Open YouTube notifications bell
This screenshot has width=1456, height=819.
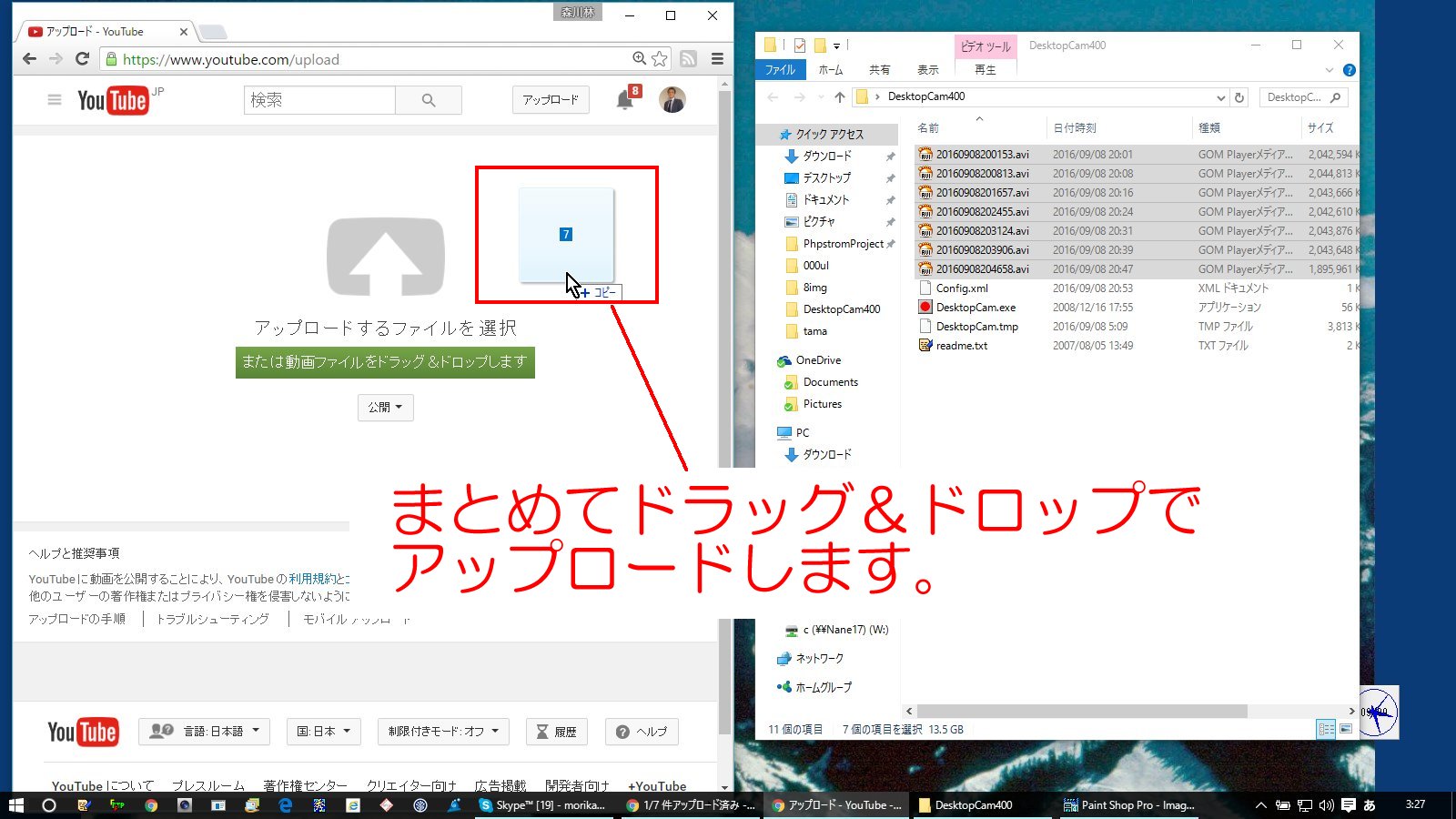625,100
